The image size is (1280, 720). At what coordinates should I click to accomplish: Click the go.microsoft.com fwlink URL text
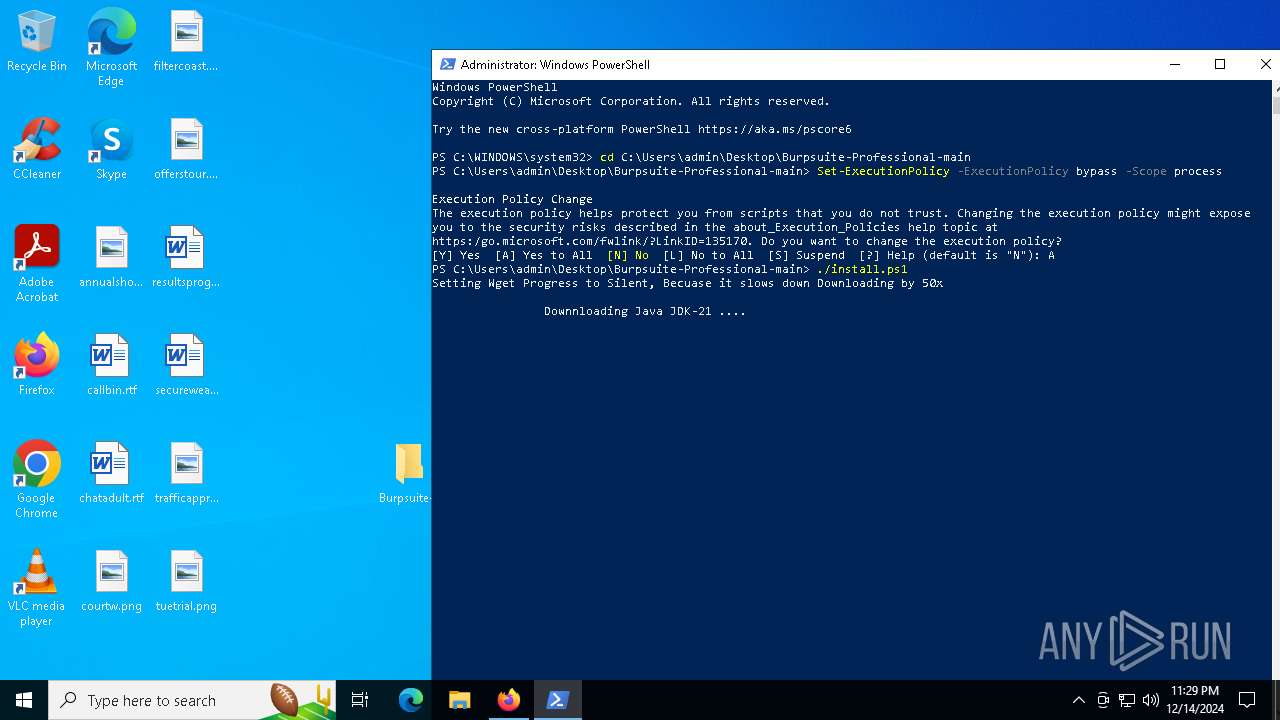pyautogui.click(x=591, y=241)
